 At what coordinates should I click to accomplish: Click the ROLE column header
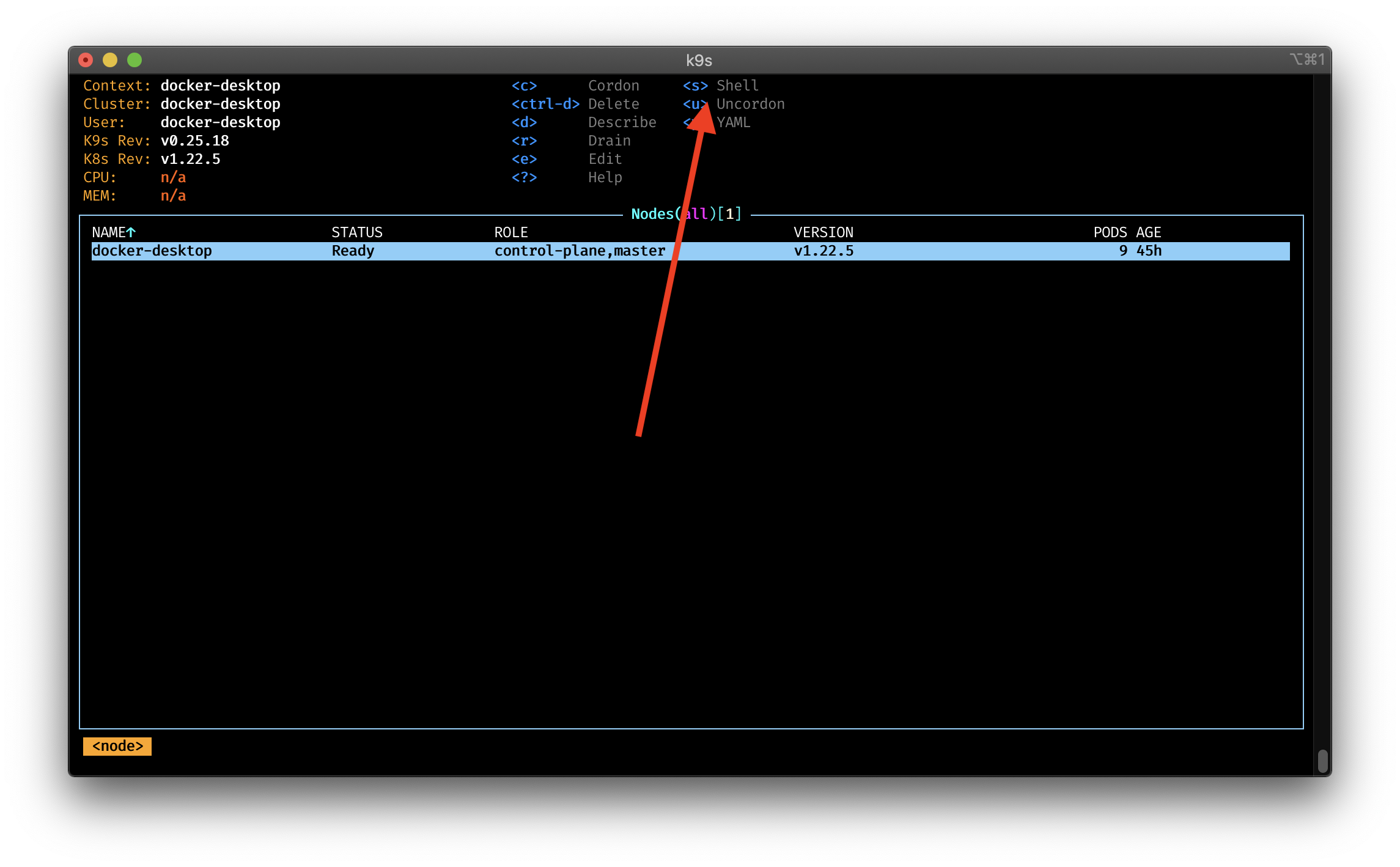coord(511,232)
